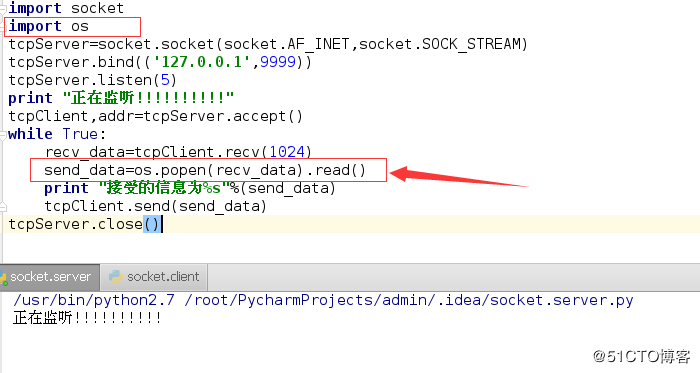Click the 'while True:' line
The image size is (700, 373).
pos(57,134)
